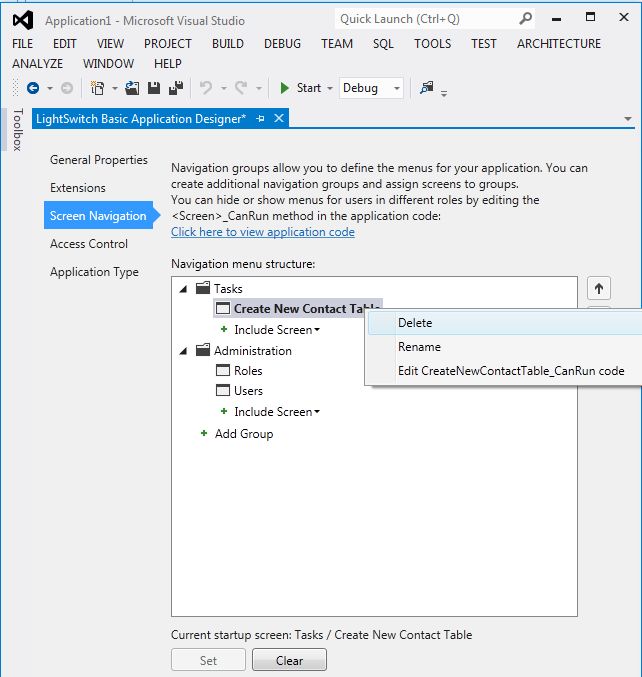Click the Users screen icon
The width and height of the screenshot is (642, 677).
pyautogui.click(x=223, y=390)
